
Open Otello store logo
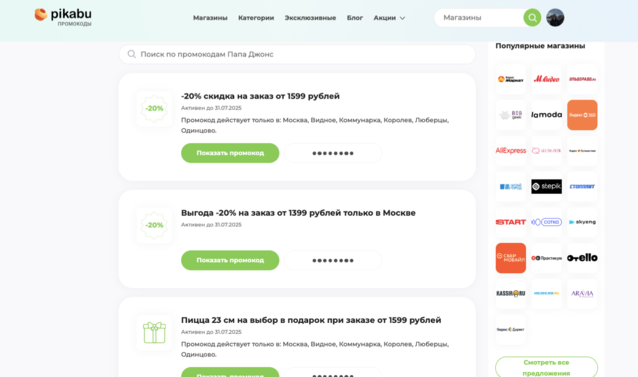pos(582,258)
